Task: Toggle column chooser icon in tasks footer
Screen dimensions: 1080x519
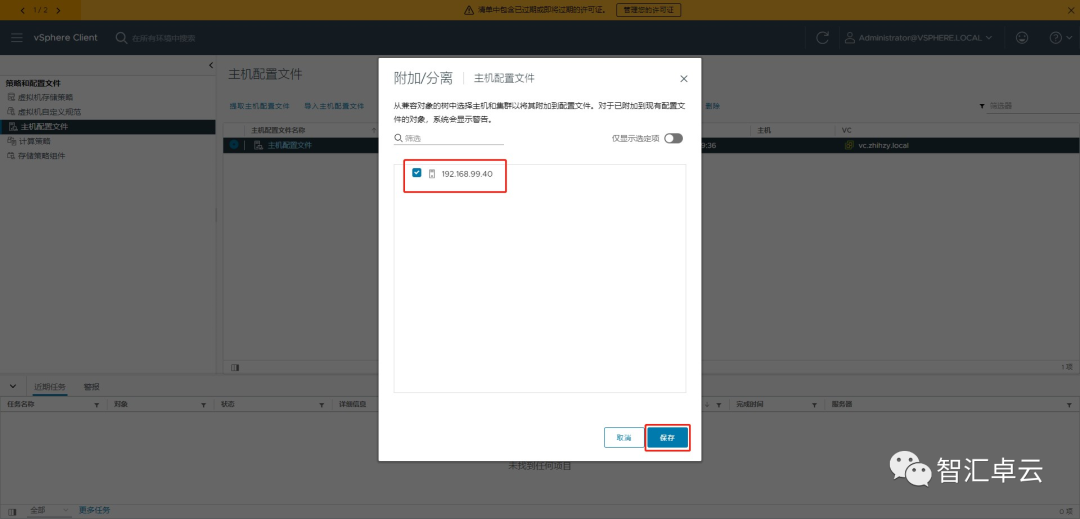Action: click(x=12, y=511)
